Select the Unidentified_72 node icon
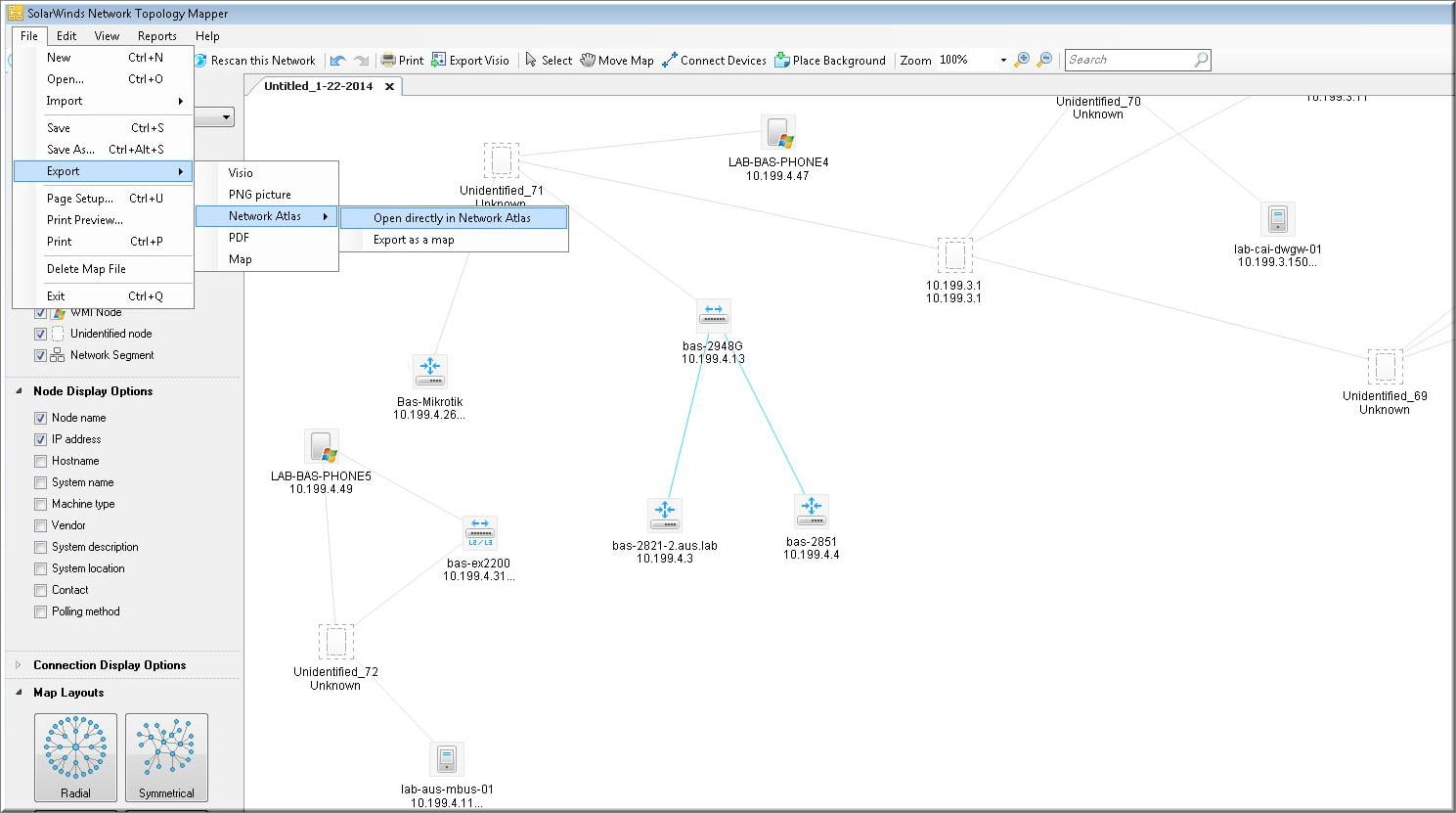1456x813 pixels. tap(335, 642)
